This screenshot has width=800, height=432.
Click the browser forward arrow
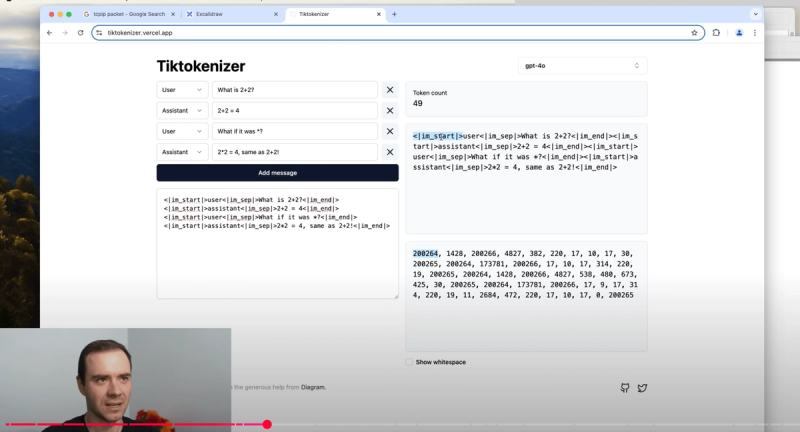click(x=65, y=33)
